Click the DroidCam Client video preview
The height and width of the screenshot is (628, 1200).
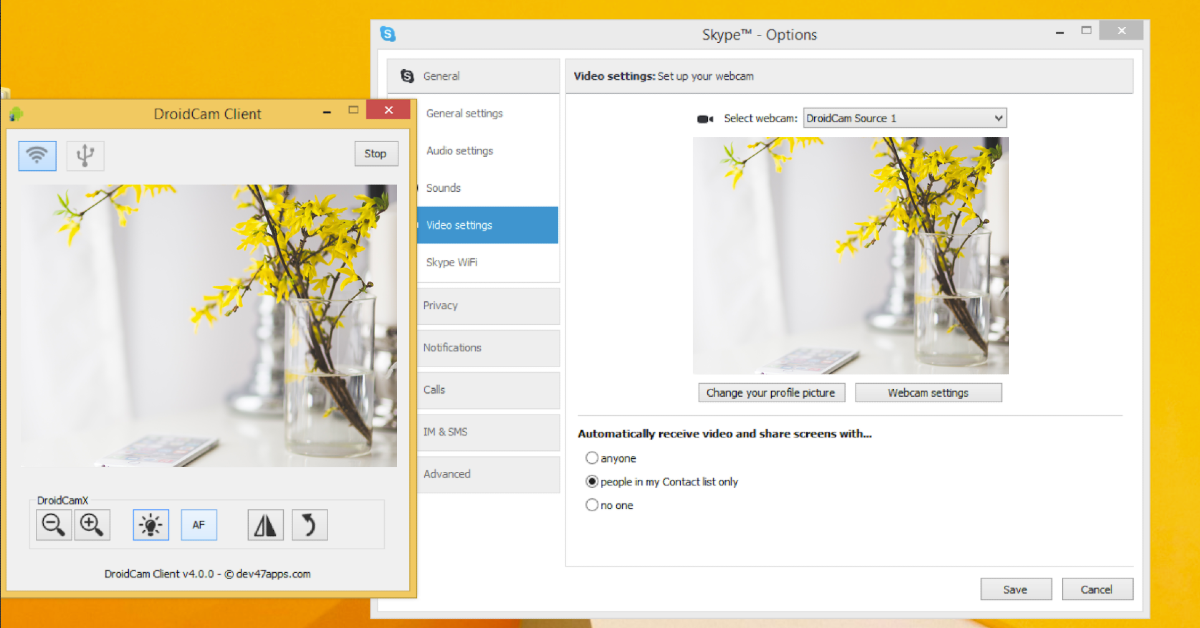click(x=209, y=325)
